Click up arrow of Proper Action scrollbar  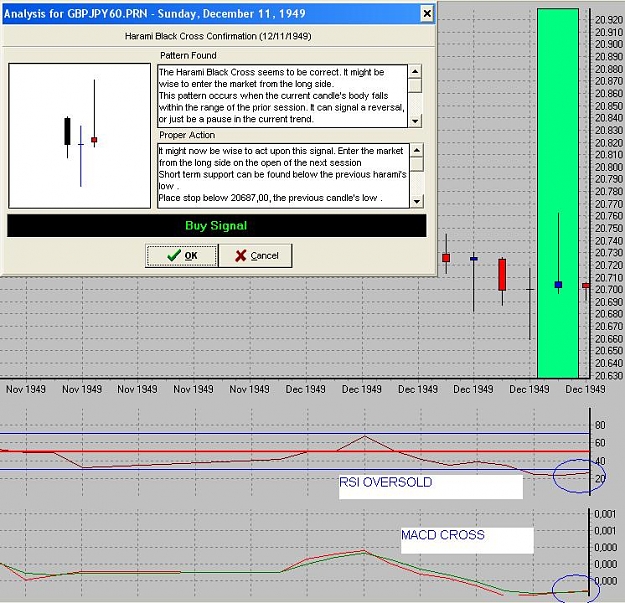click(x=417, y=150)
